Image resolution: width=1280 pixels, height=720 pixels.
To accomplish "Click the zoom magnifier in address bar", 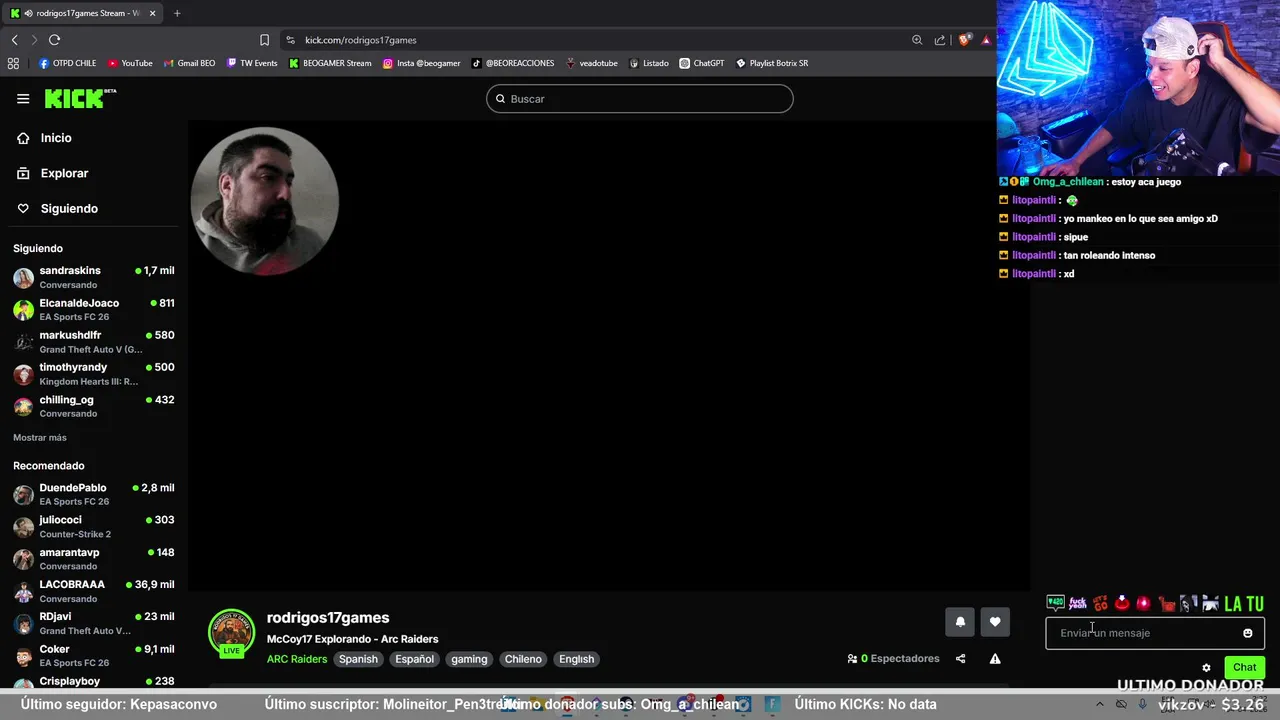I will pos(917,40).
